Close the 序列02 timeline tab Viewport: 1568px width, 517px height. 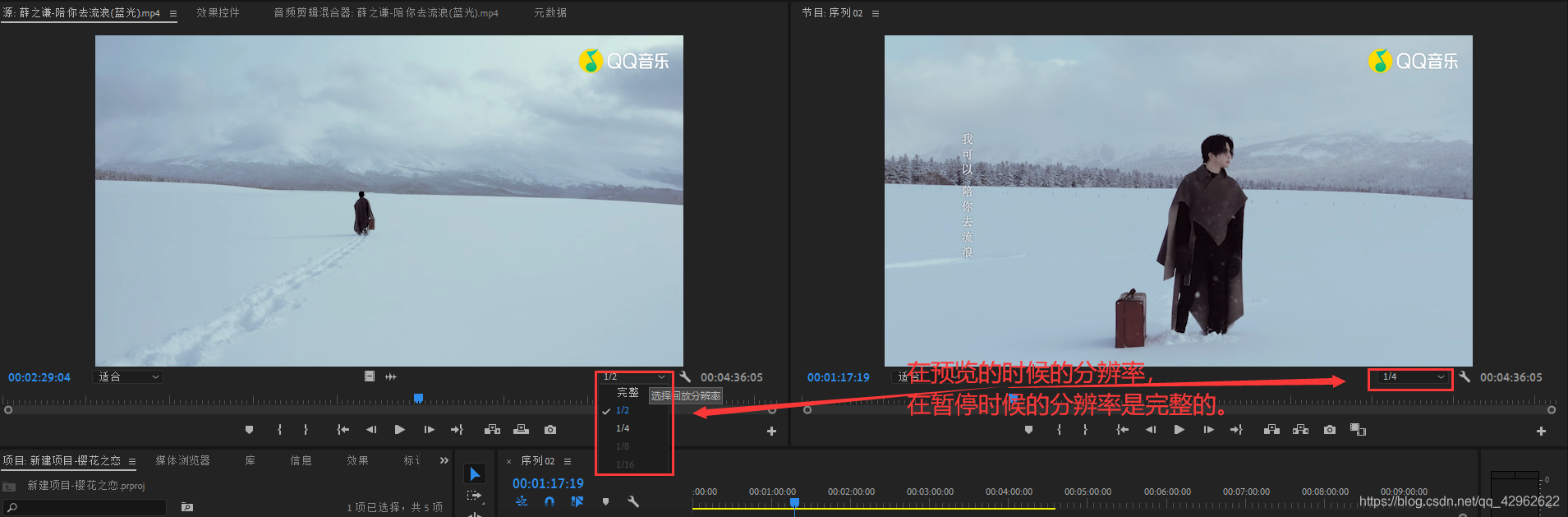pos(508,461)
